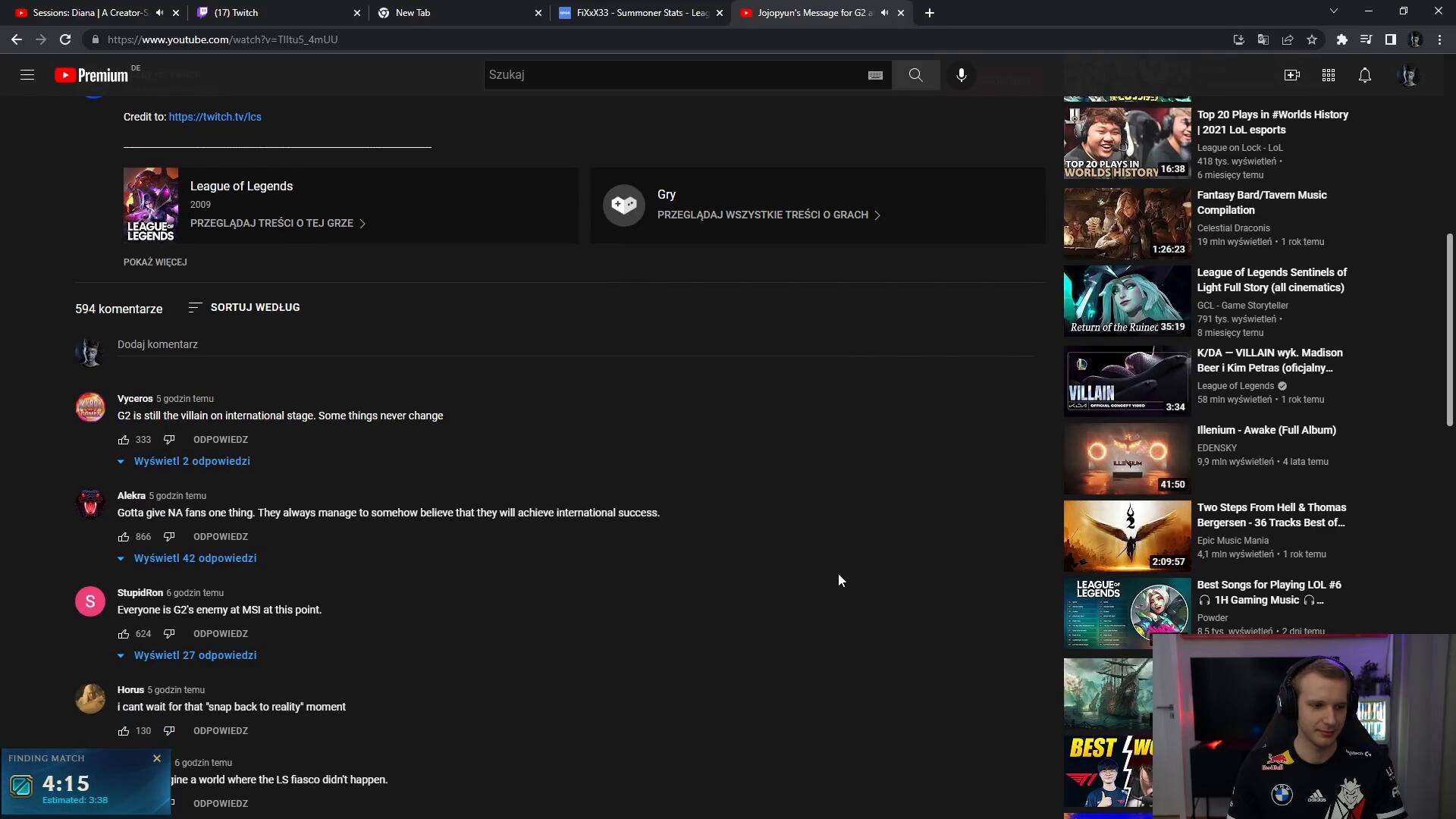1456x819 pixels.
Task: Open the YouTube hamburger guide menu
Action: tap(27, 75)
